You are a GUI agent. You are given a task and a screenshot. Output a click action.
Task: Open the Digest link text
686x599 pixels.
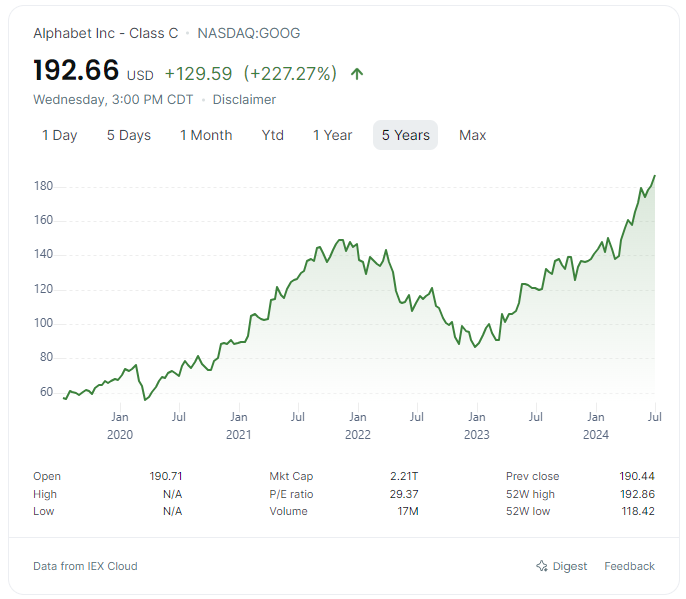tap(570, 566)
